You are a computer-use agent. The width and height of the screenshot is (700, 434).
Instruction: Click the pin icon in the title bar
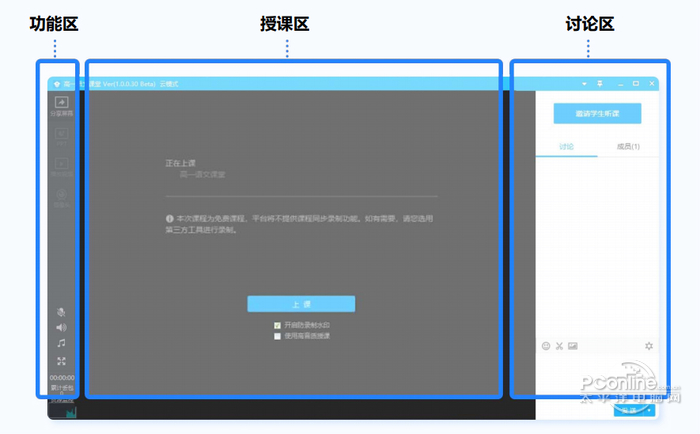(600, 84)
